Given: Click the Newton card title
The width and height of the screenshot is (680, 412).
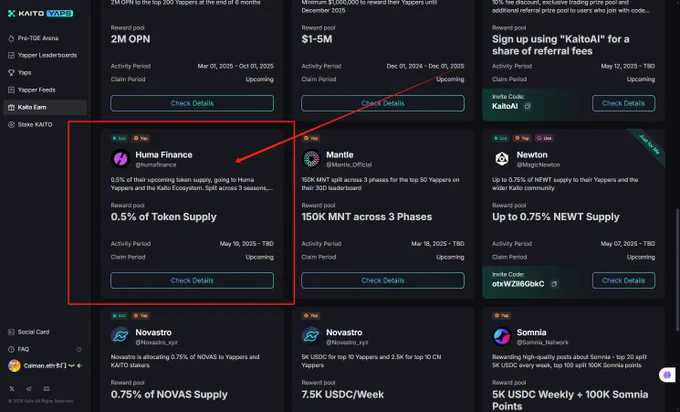Looking at the screenshot, I should [532, 155].
